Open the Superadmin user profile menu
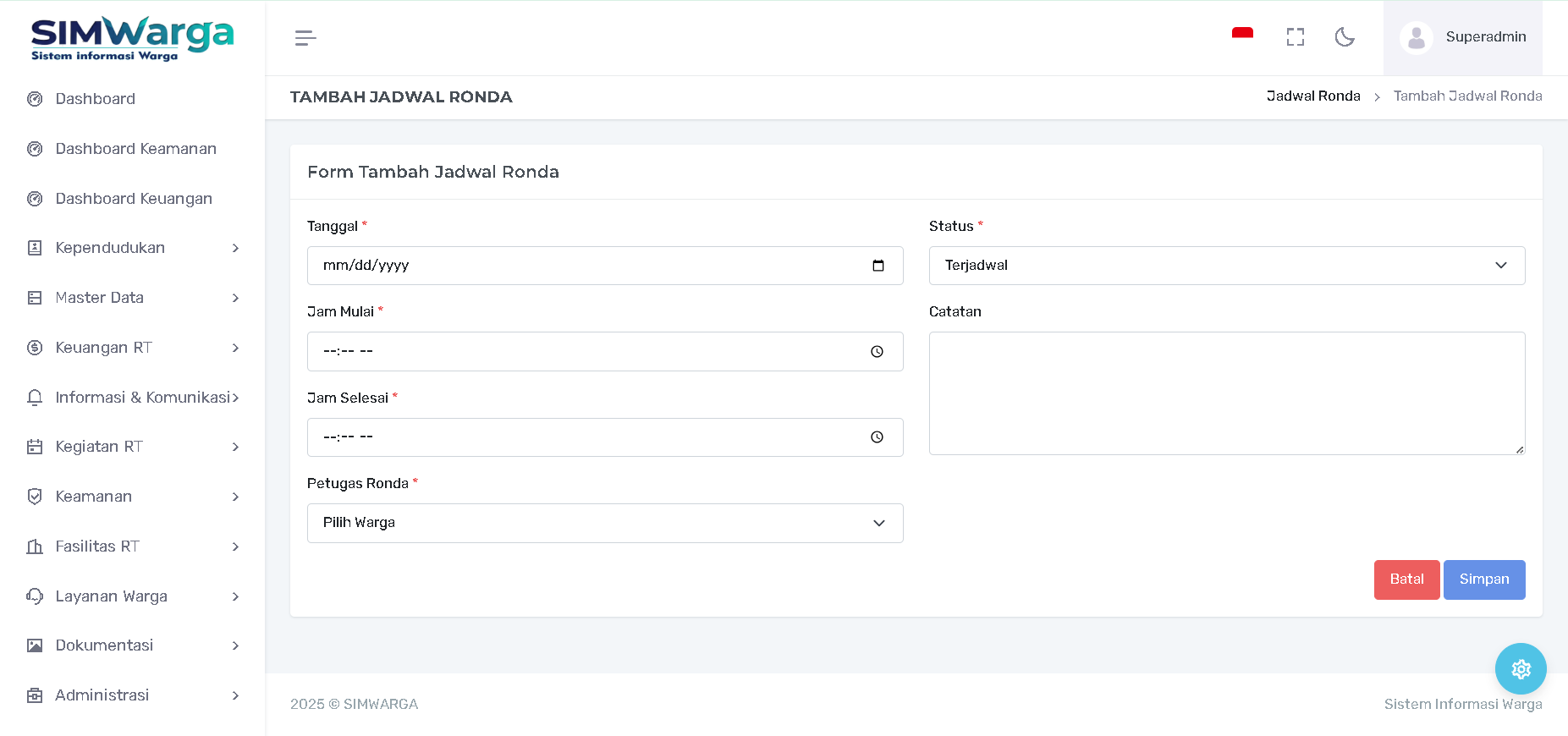Image resolution: width=1568 pixels, height=736 pixels. (1462, 37)
